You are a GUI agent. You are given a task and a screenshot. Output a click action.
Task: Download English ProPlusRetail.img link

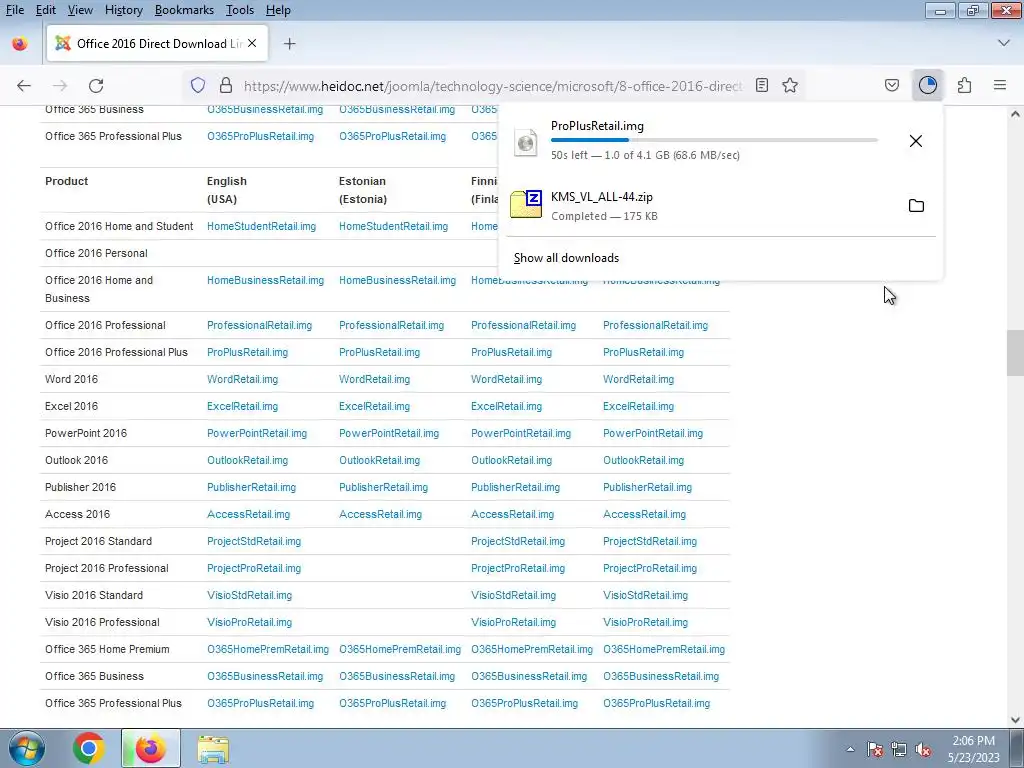[x=248, y=352]
